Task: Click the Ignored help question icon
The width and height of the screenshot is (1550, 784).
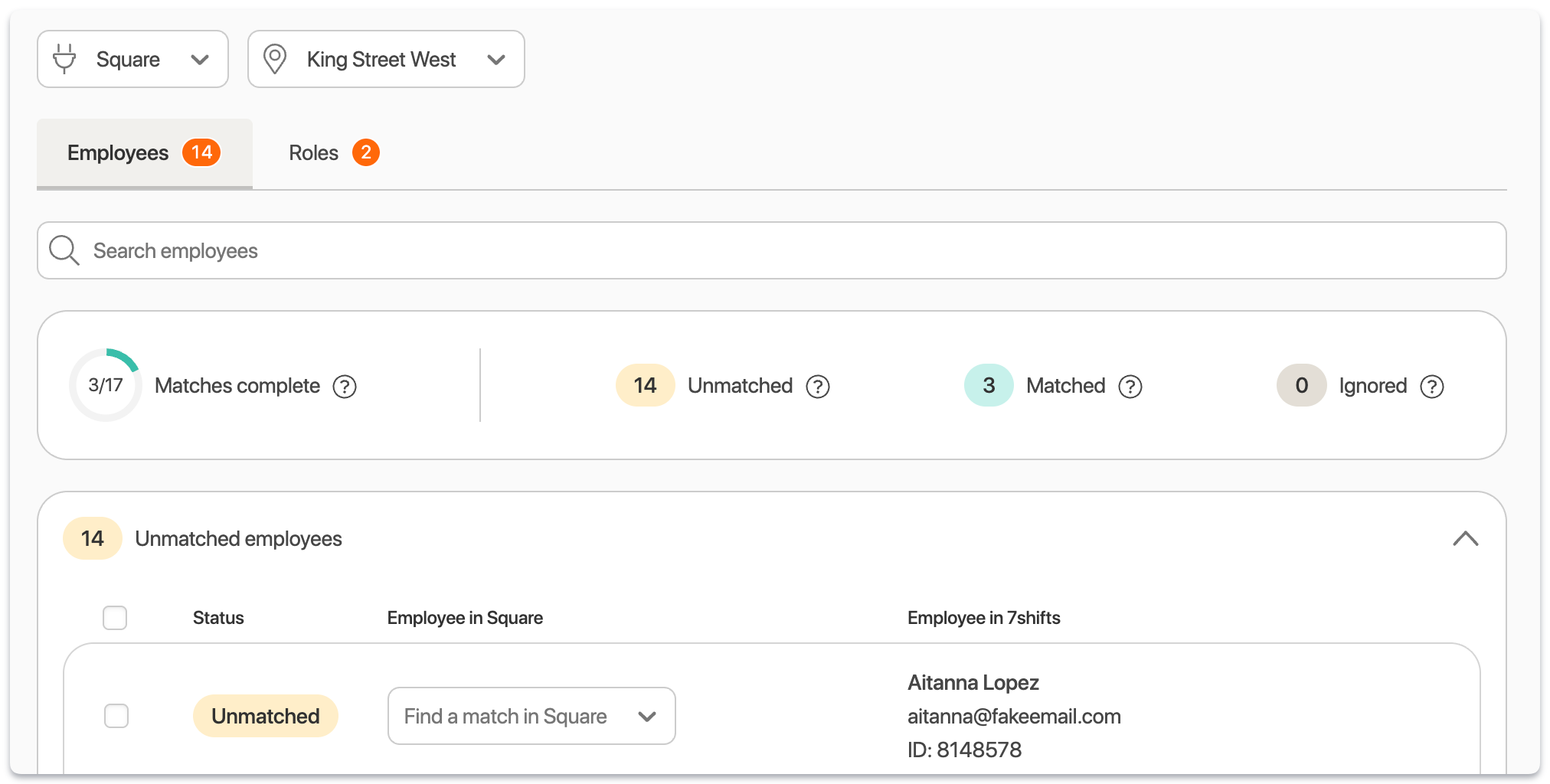Action: tap(1432, 387)
